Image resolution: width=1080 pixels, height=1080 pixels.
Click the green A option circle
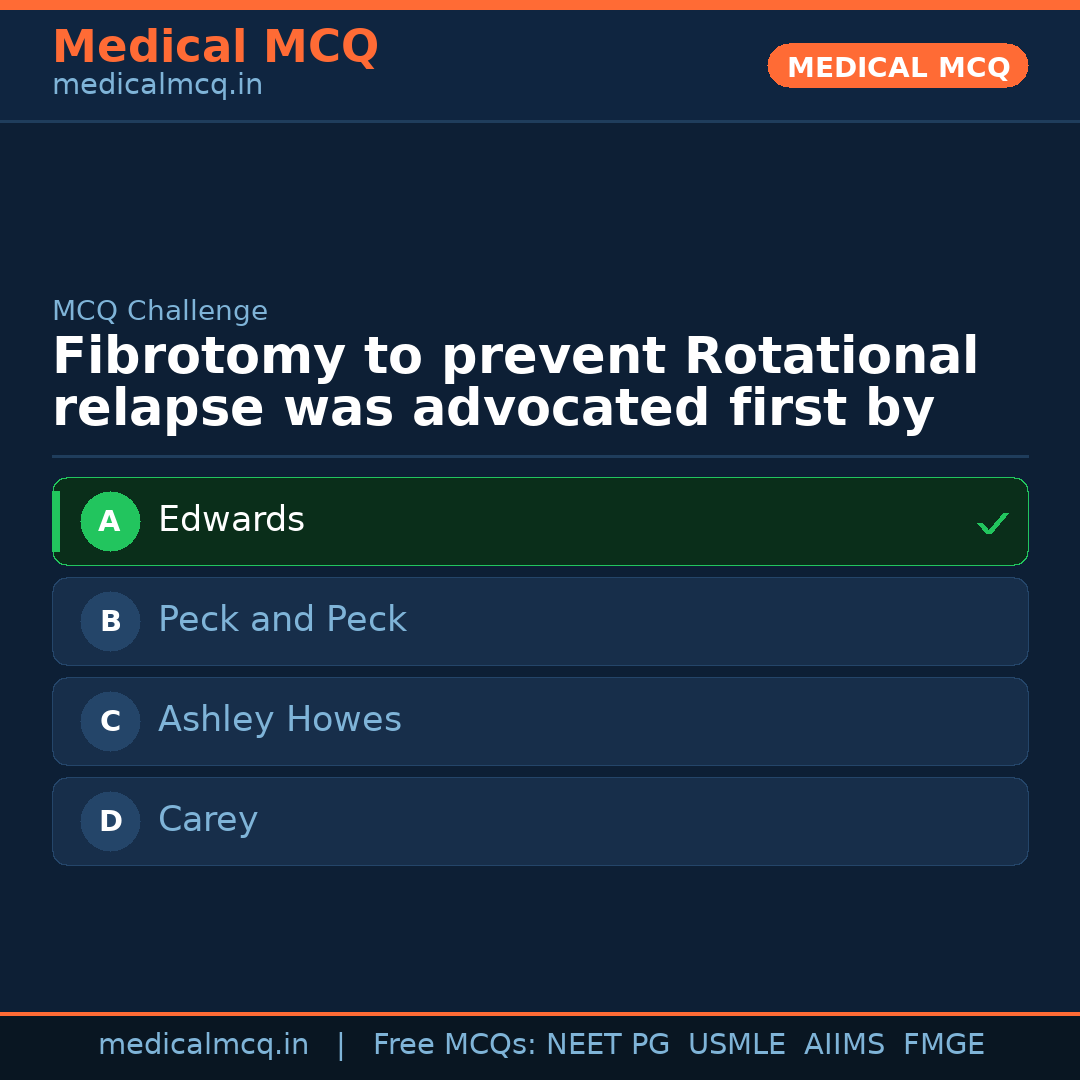(x=110, y=521)
